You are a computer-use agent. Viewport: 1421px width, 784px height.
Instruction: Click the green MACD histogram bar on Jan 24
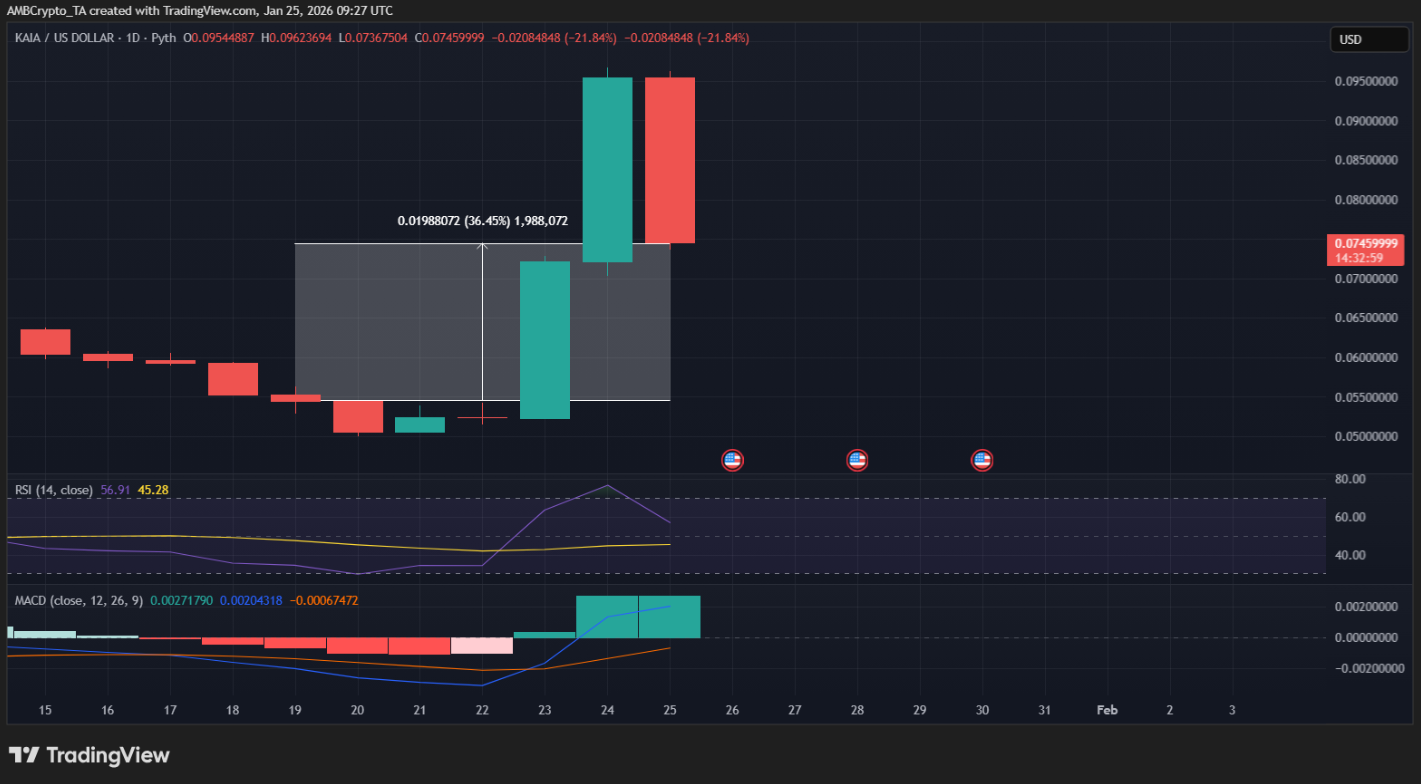point(607,616)
